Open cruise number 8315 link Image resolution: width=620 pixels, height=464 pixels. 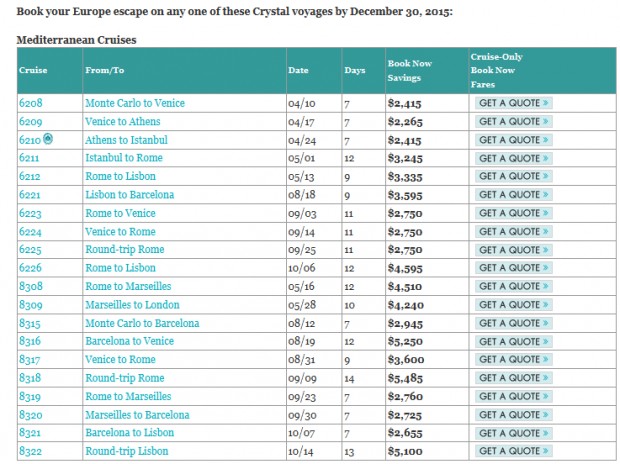(30, 324)
